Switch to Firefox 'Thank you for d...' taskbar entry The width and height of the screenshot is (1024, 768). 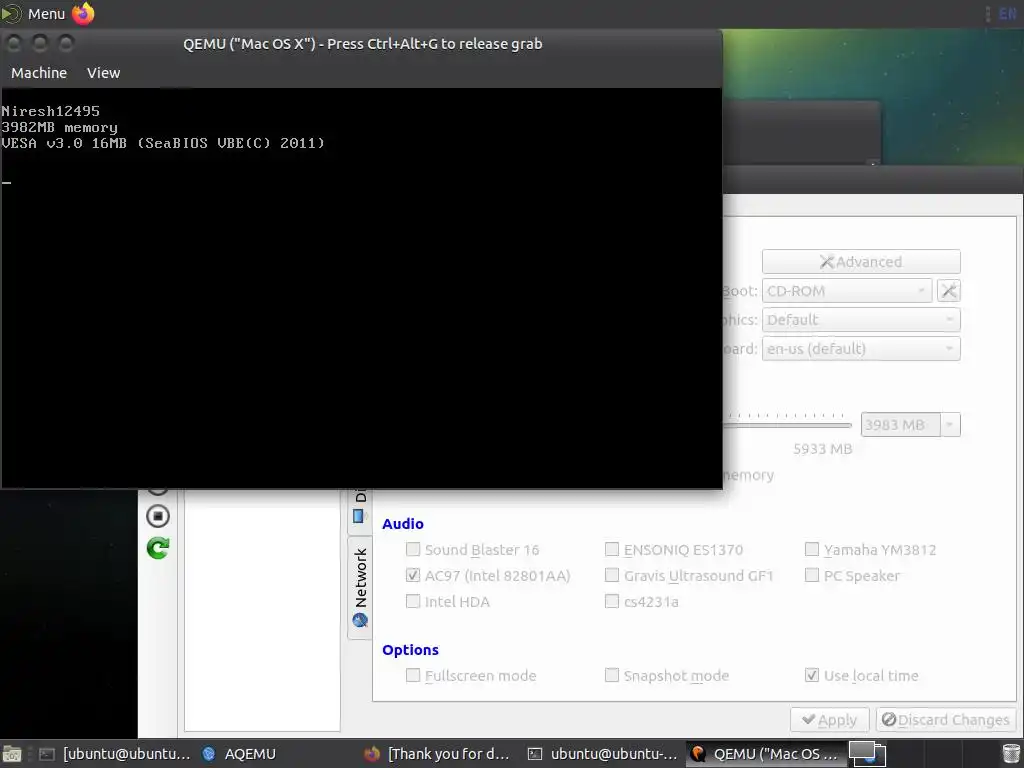[x=437, y=754]
